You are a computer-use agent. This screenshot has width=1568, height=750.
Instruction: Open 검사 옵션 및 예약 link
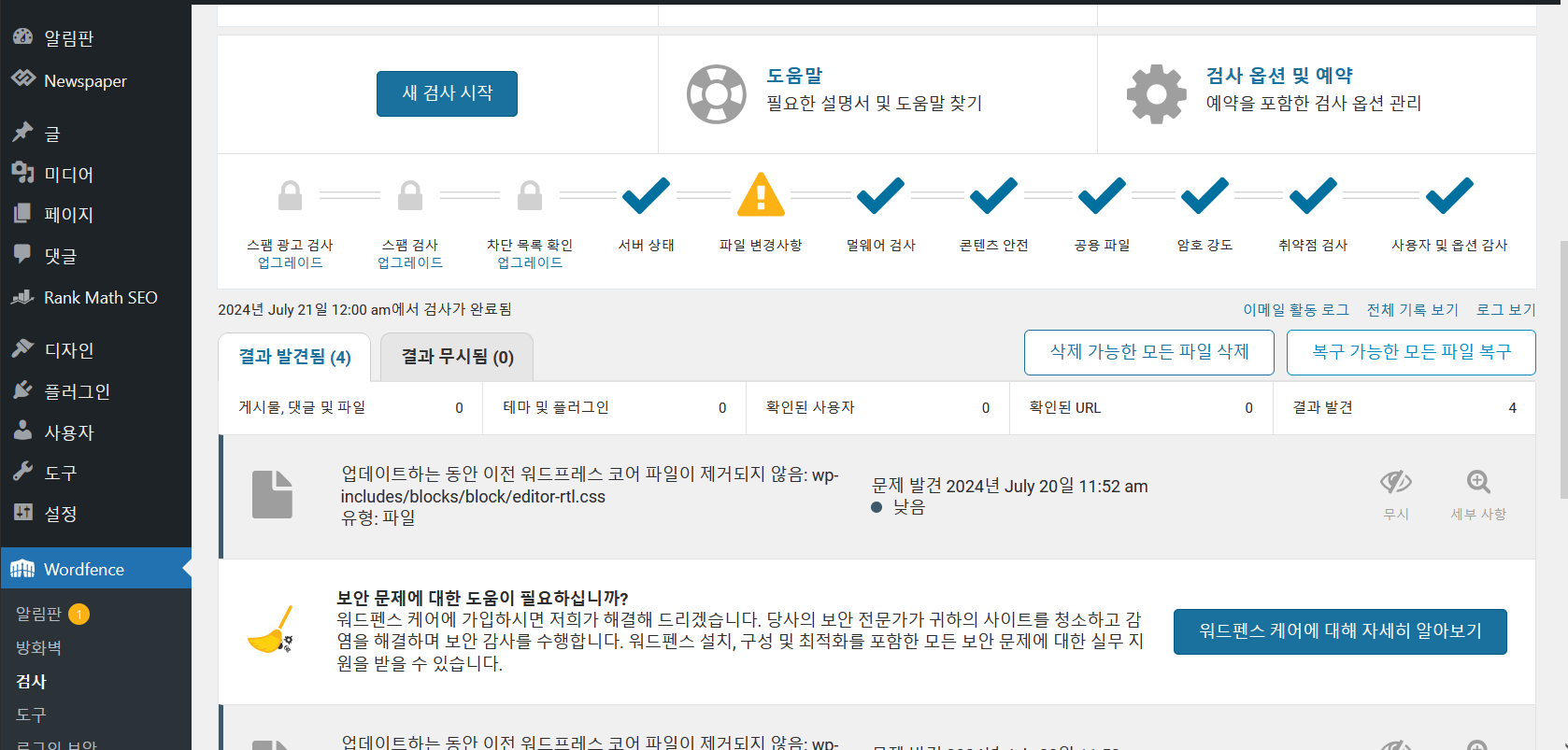point(1279,76)
